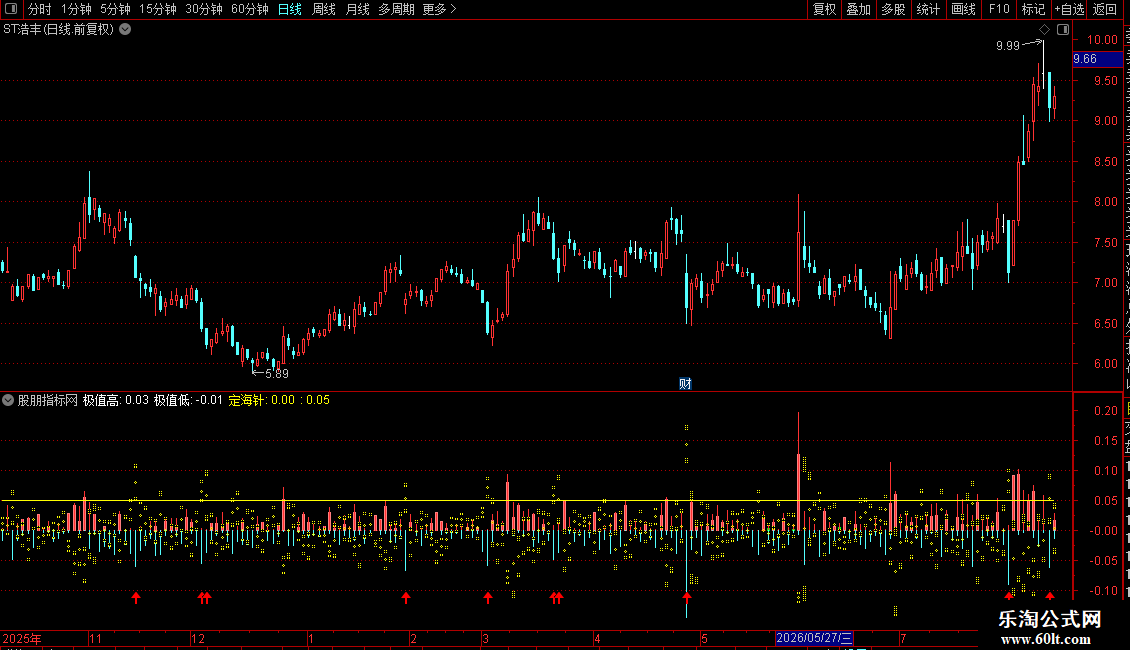The height and width of the screenshot is (650, 1130).
Task: Click the 叠加 overlay button
Action: (859, 9)
